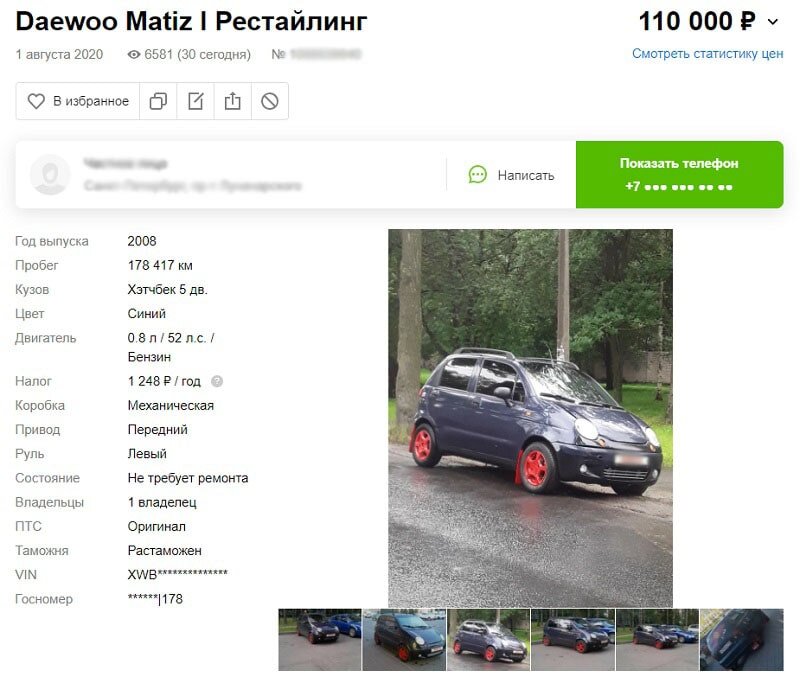Open the note edit icon
800x683 pixels.
point(195,101)
